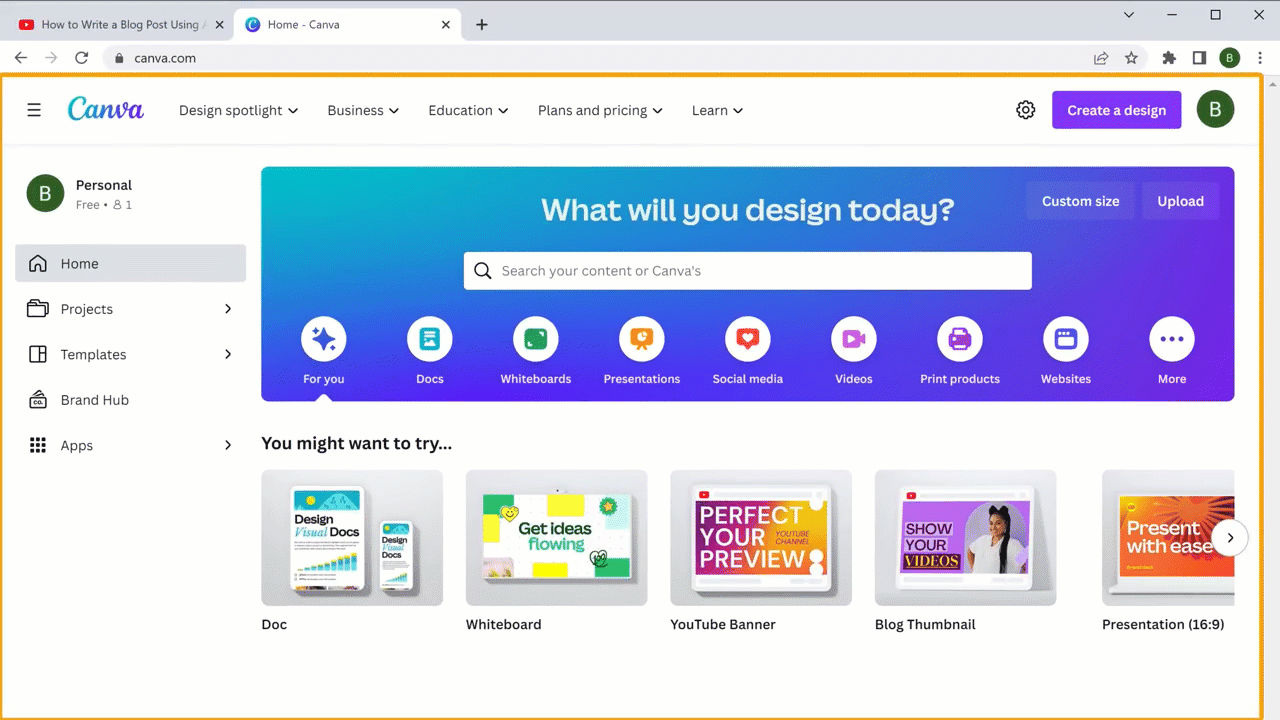1280x720 pixels.
Task: Open the Chrome three-dot menu
Action: tap(1259, 58)
